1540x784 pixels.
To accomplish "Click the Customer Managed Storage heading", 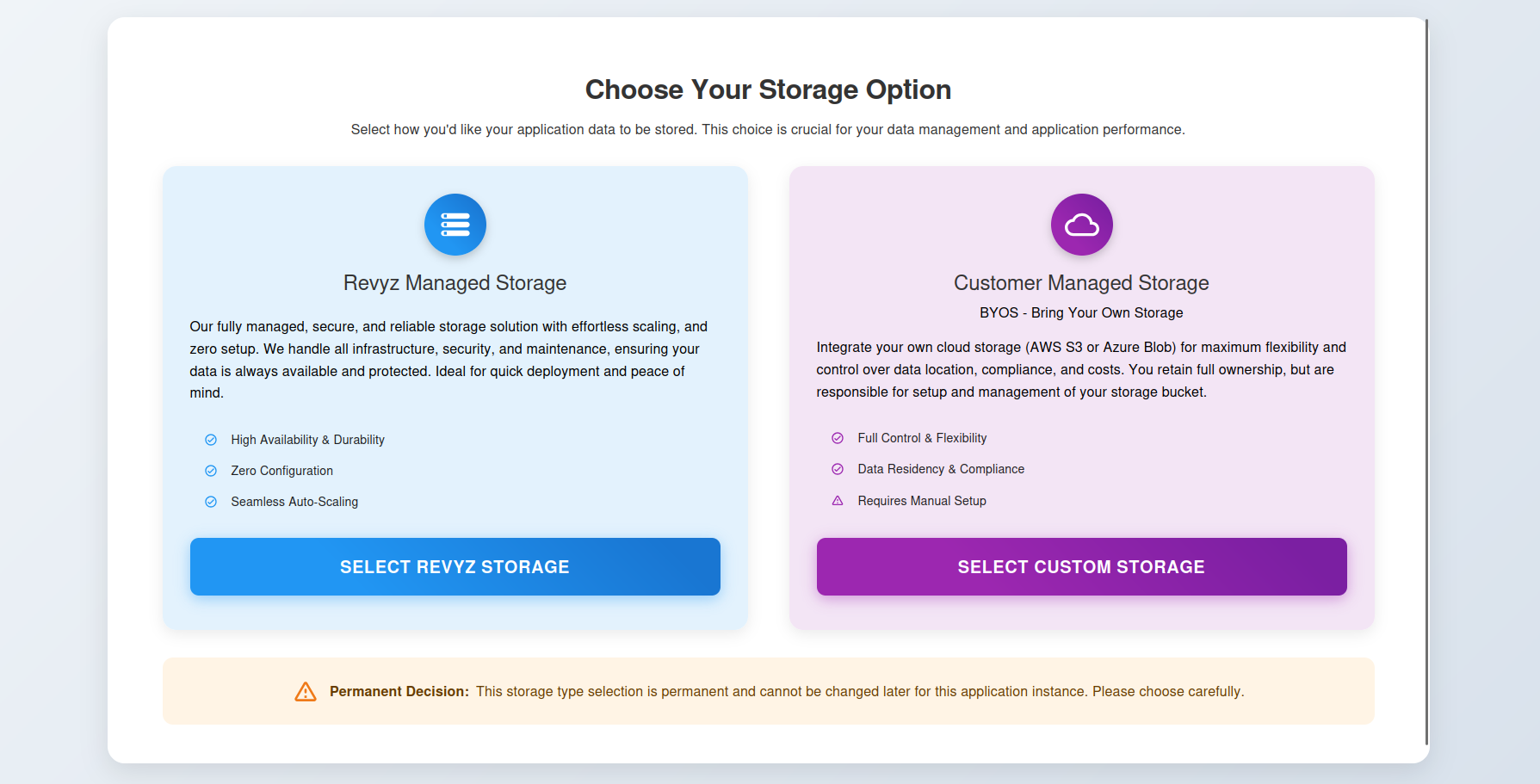I will 1081,283.
